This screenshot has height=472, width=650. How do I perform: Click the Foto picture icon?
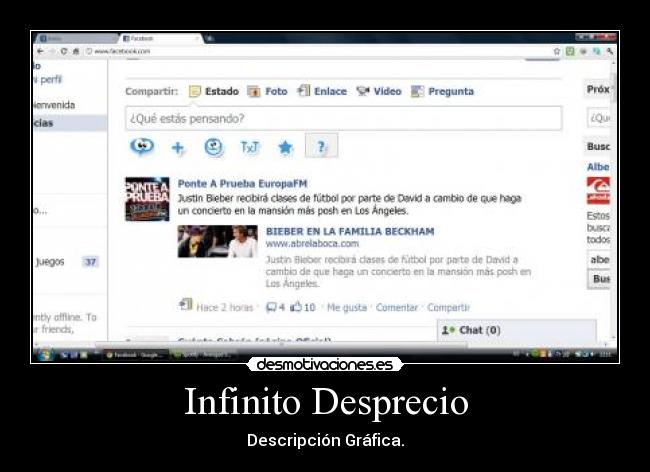click(x=253, y=91)
